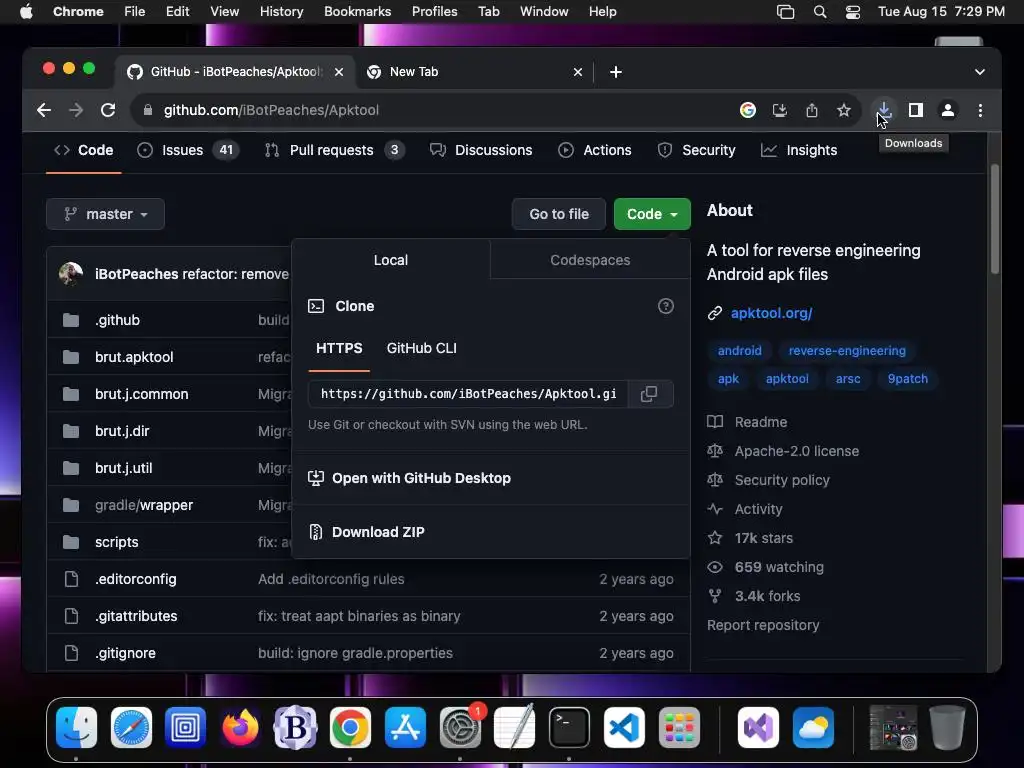Open the .github folder

[117, 320]
